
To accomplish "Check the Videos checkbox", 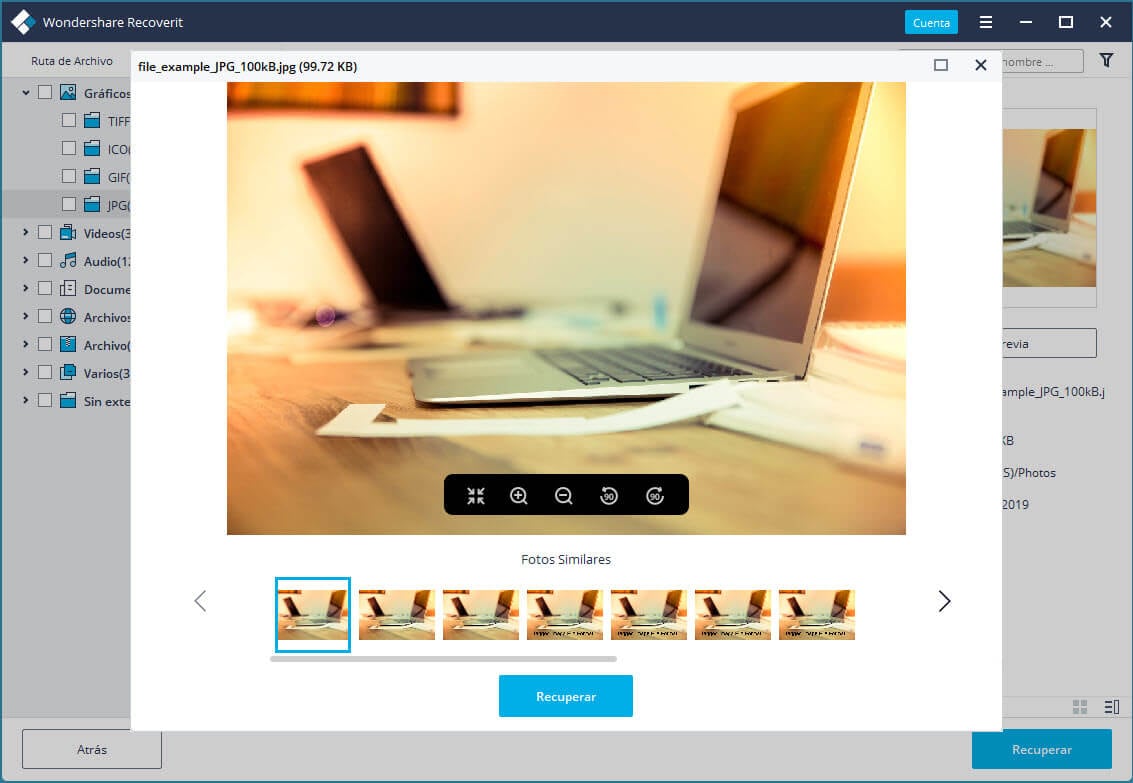I will click(45, 233).
